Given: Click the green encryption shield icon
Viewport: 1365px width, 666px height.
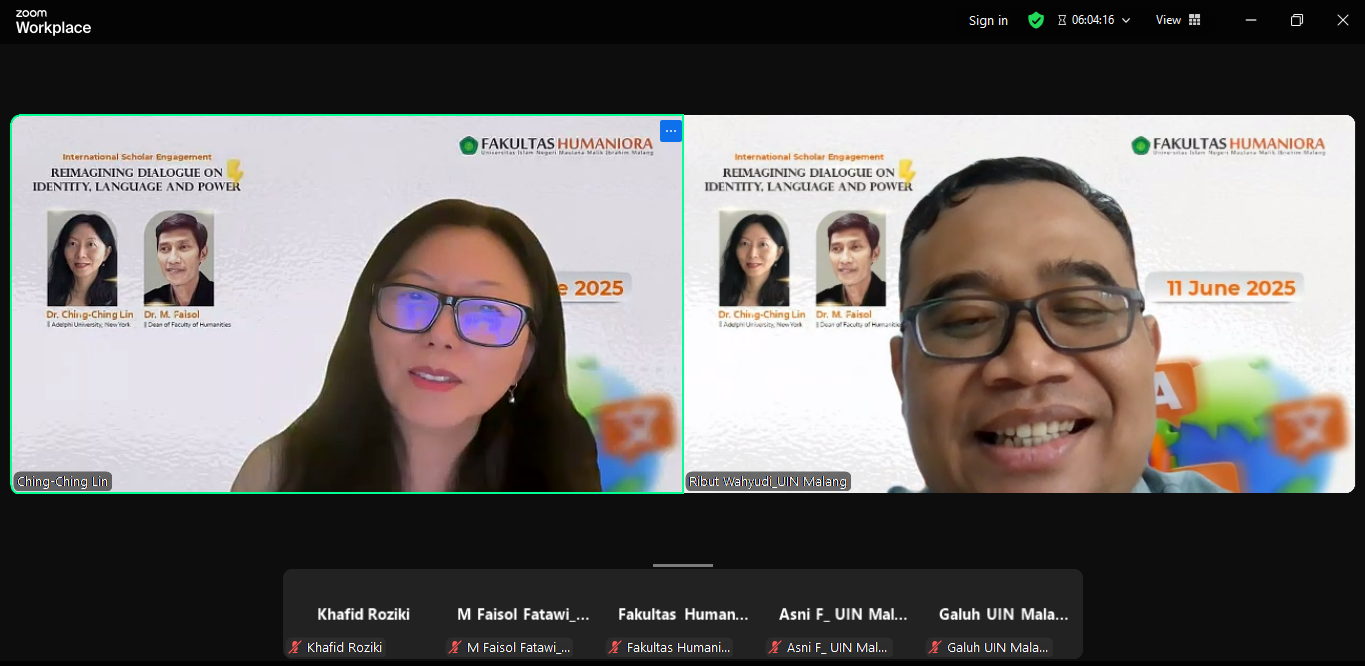Looking at the screenshot, I should pos(1036,20).
